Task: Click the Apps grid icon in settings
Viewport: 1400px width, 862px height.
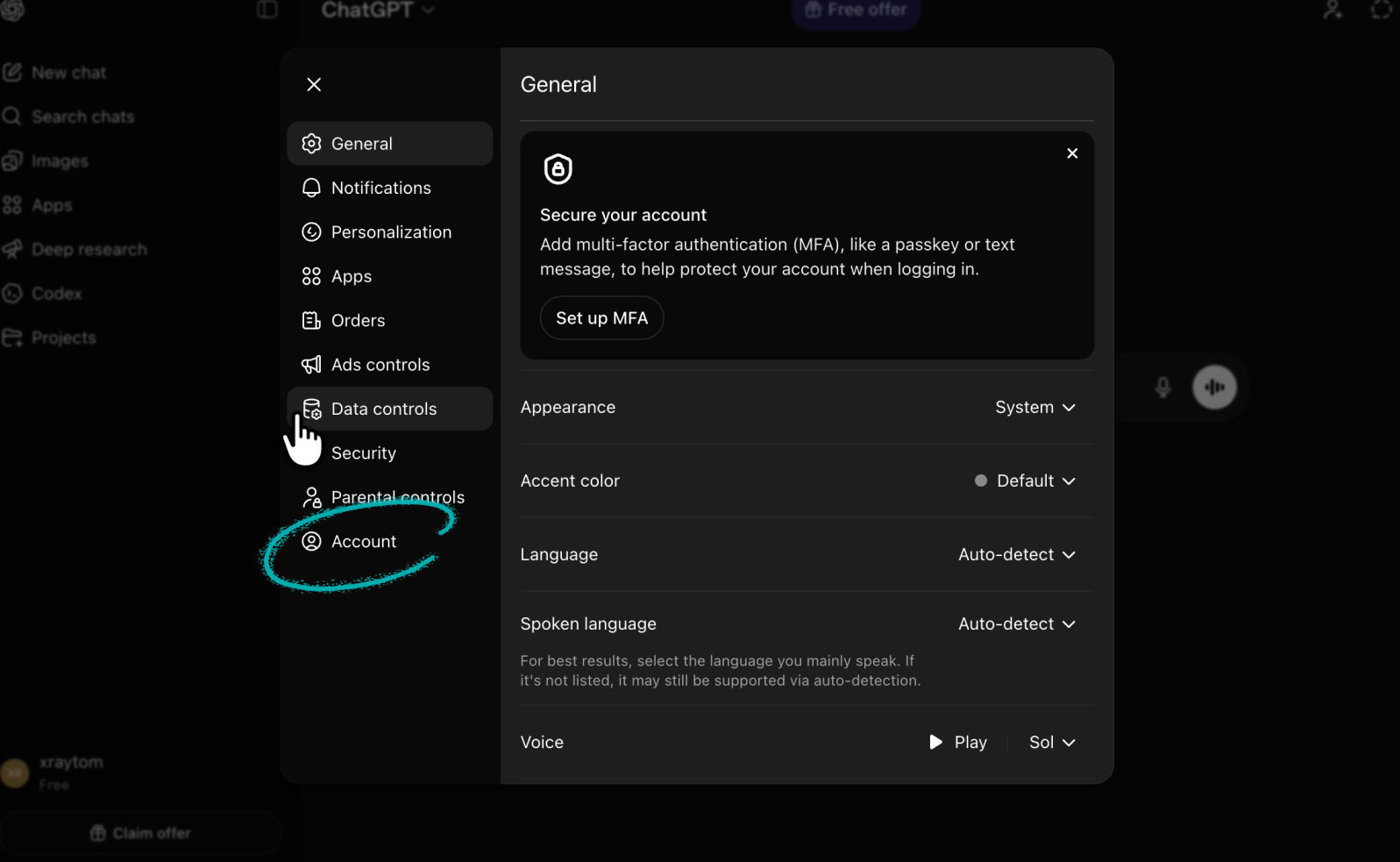Action: 311,276
